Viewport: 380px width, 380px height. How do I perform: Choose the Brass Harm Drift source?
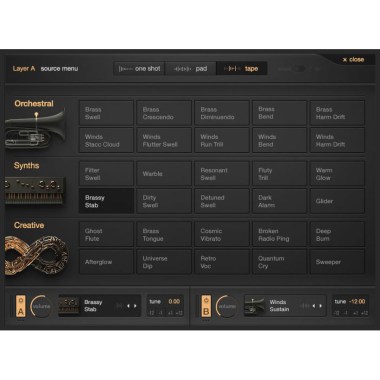pyautogui.click(x=337, y=113)
